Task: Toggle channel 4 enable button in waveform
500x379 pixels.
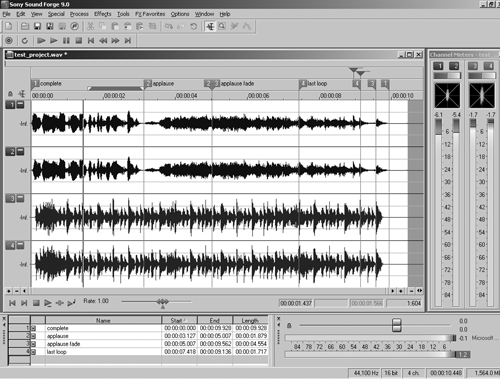Action: click(10, 246)
